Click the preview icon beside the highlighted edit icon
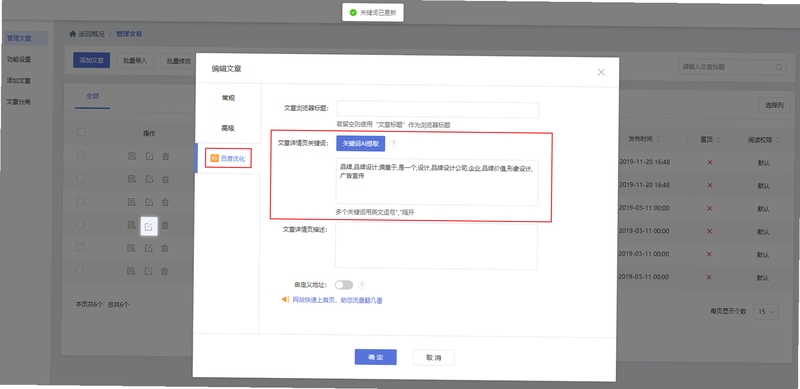The height and width of the screenshot is (389, 800). coord(131,225)
